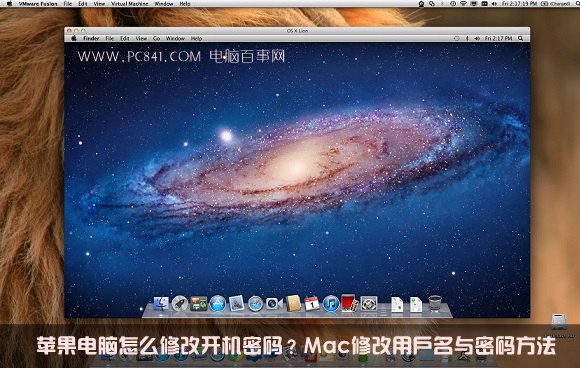Click the host clock Fri 2:17:19 PM
The image size is (580, 368).
click(518, 4)
